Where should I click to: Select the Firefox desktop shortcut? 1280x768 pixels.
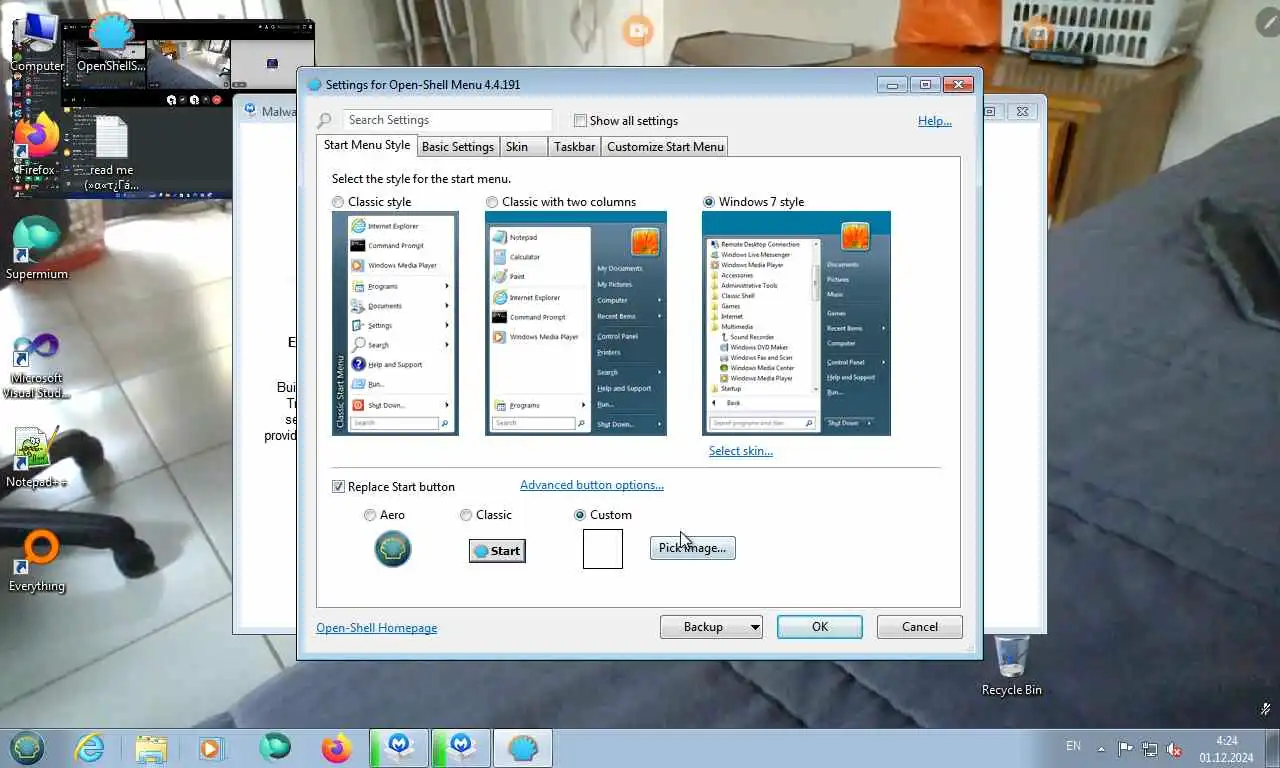click(x=36, y=146)
